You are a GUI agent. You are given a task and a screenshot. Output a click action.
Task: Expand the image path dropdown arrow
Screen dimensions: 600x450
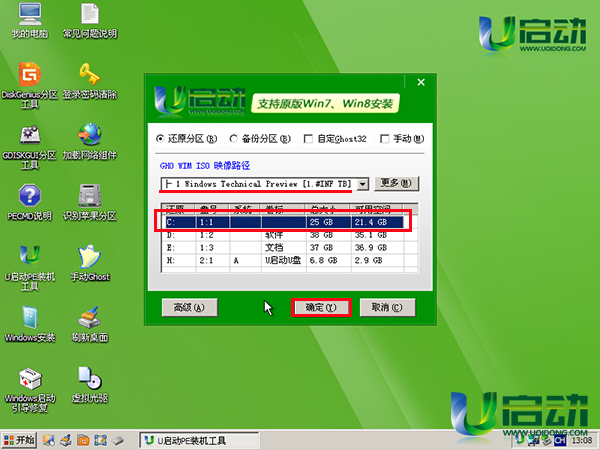pyautogui.click(x=363, y=184)
